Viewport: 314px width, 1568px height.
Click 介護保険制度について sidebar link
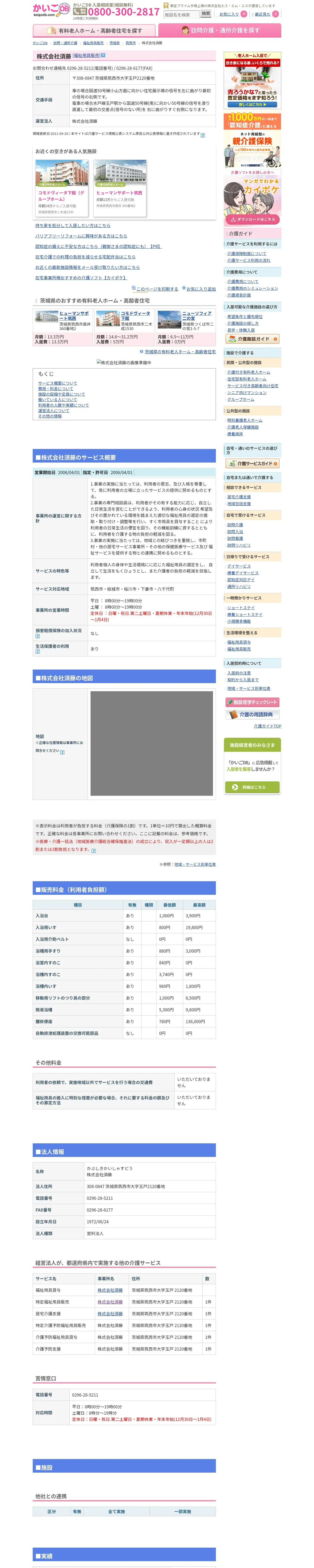(247, 254)
